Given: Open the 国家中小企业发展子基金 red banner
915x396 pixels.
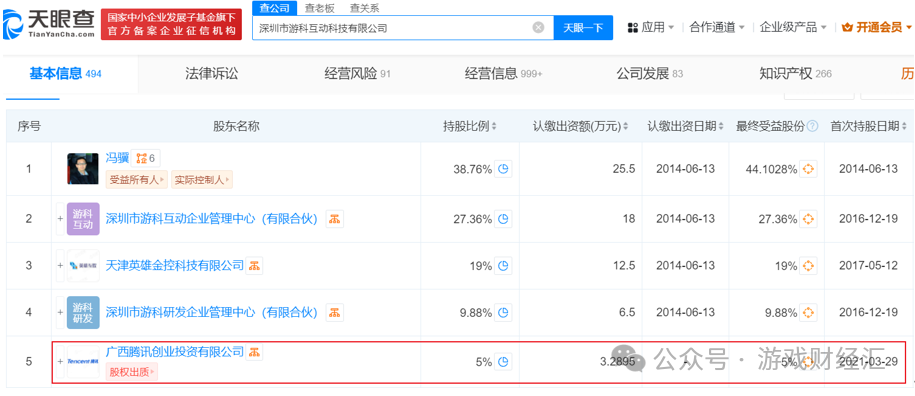Looking at the screenshot, I should [171, 24].
